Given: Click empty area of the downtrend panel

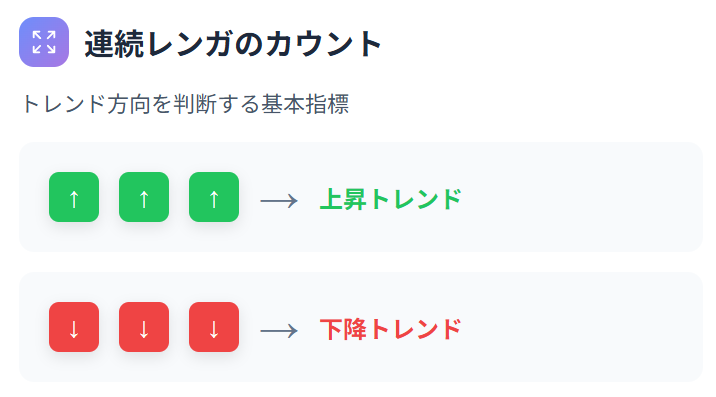Looking at the screenshot, I should [580, 327].
